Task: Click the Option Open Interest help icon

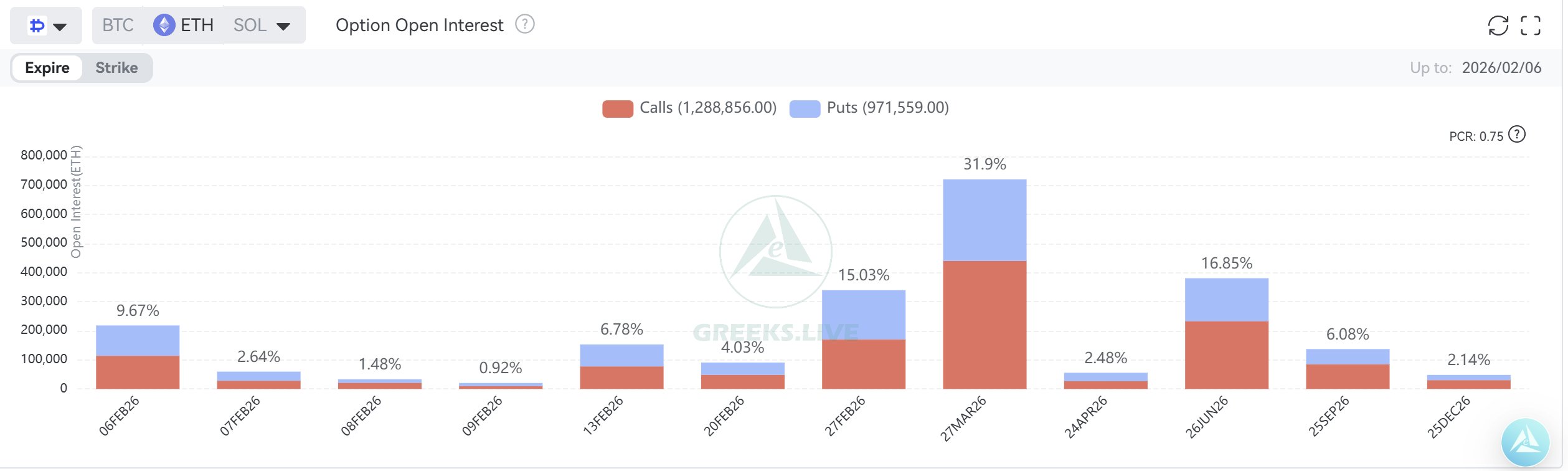Action: pyautogui.click(x=524, y=24)
